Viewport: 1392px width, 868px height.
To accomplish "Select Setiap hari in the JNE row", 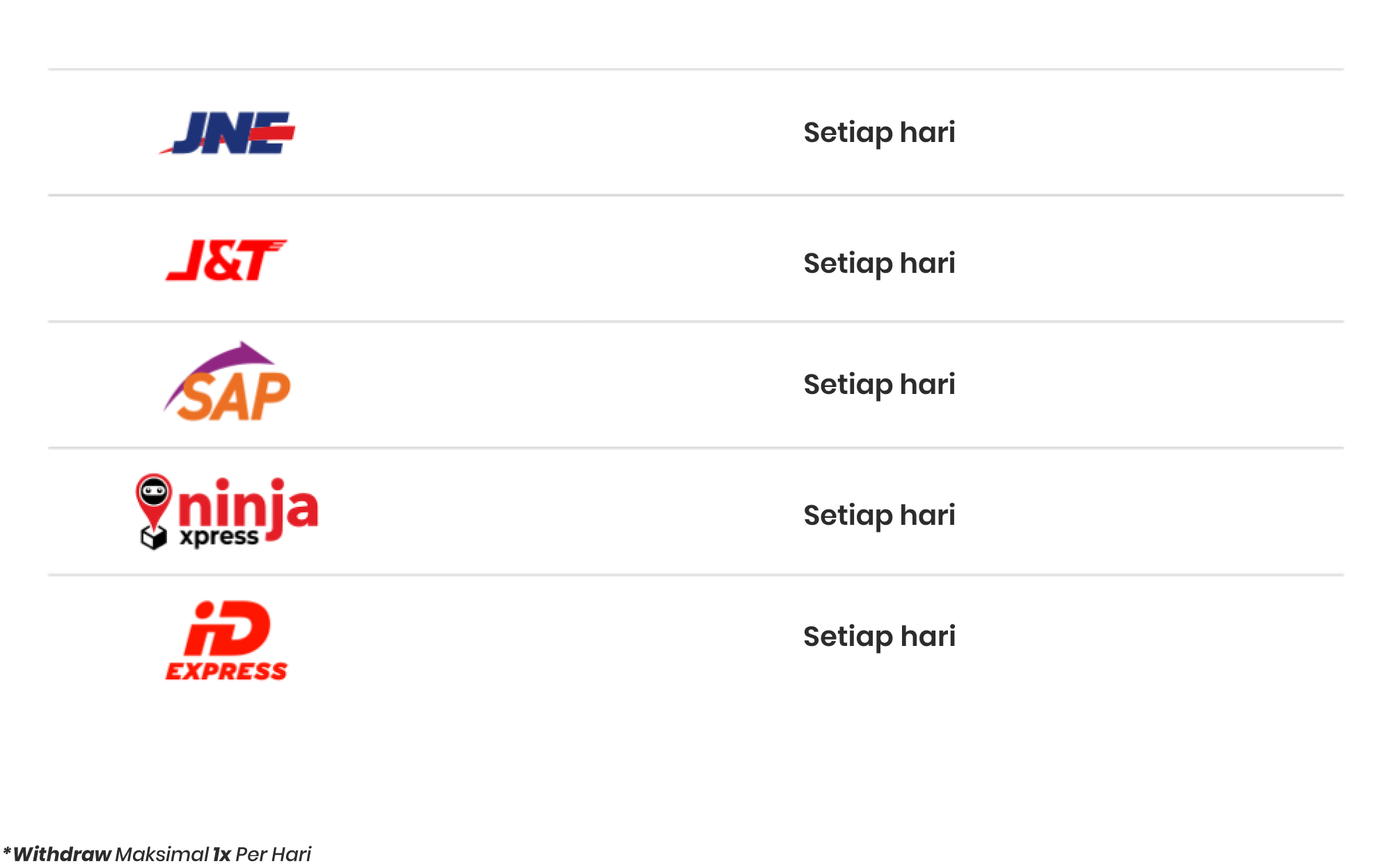I will (879, 132).
